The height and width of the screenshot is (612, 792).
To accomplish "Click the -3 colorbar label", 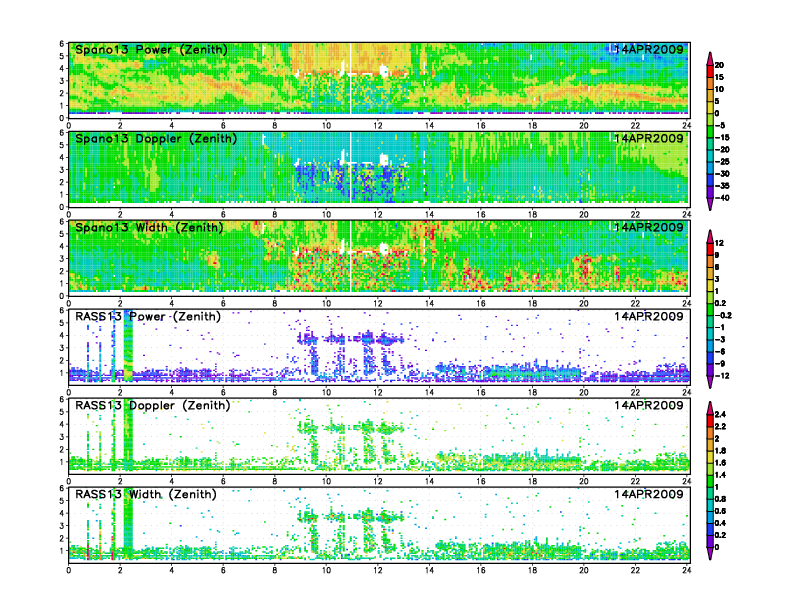I will [x=720, y=339].
